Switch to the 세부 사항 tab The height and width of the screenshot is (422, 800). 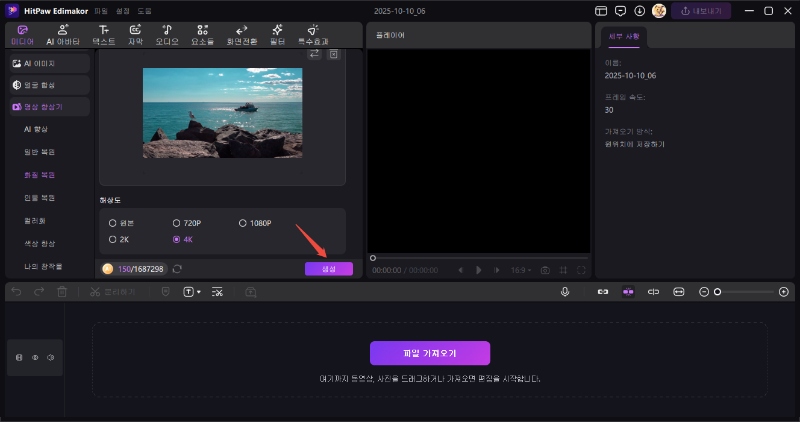click(624, 38)
